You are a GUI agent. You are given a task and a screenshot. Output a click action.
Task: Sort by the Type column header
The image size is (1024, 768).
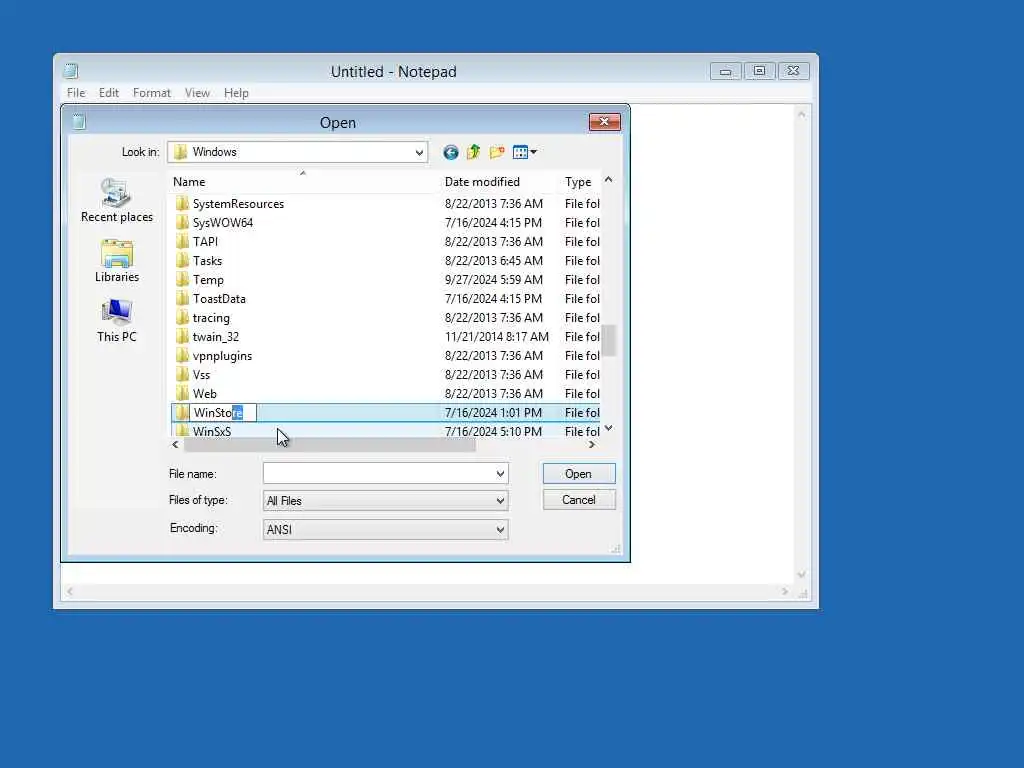coord(579,182)
